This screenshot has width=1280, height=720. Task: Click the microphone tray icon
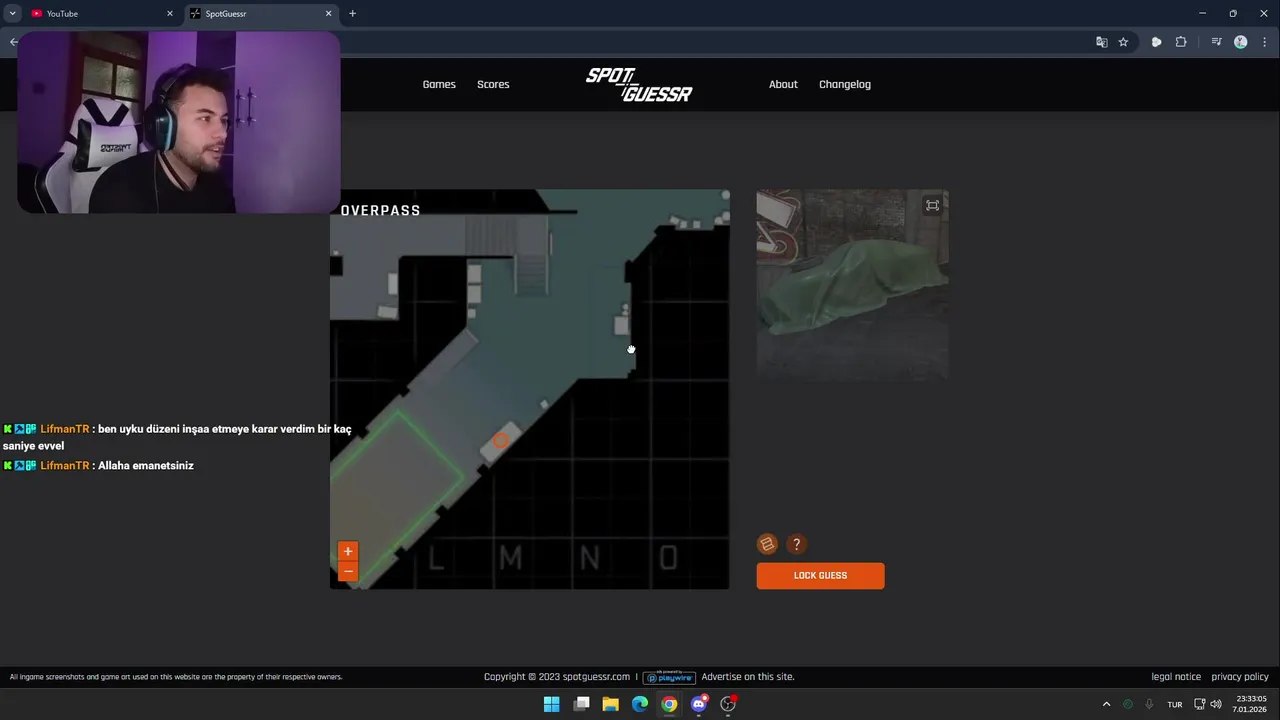tap(1149, 704)
